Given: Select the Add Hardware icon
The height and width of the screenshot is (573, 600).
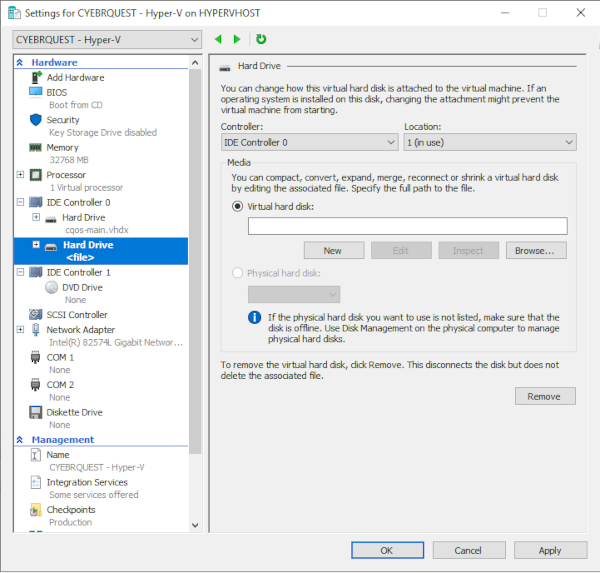Looking at the screenshot, I should 36,78.
